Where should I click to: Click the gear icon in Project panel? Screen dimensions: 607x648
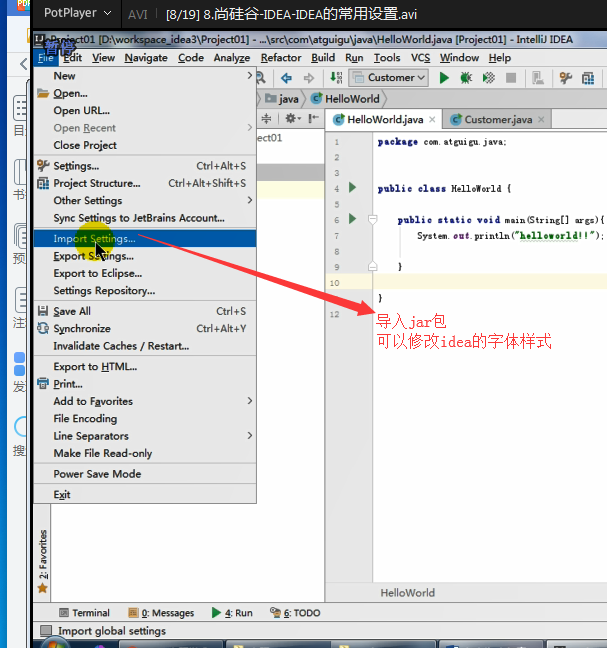point(293,119)
